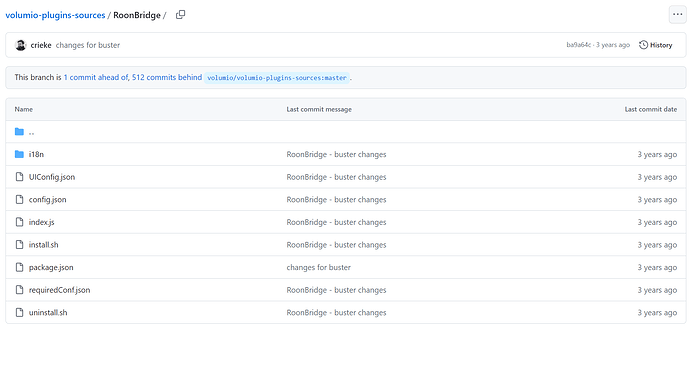Open the index.js file

[x=41, y=222]
